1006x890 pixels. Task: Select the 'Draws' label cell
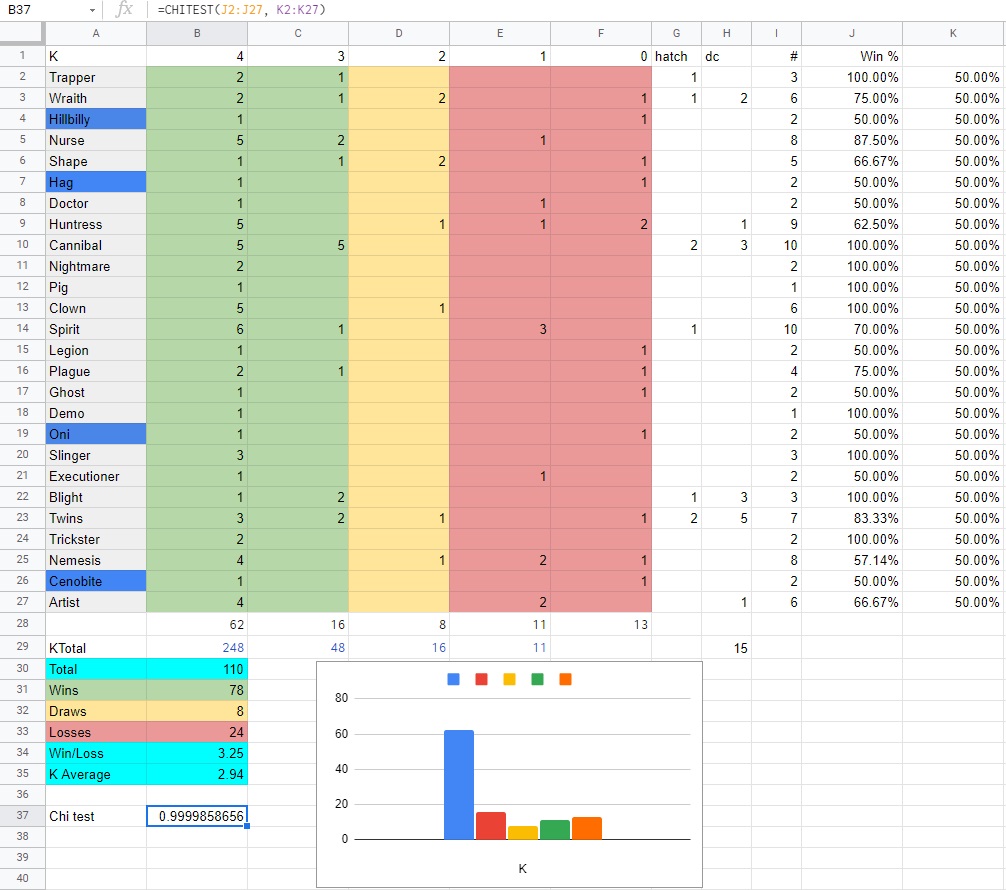point(96,711)
